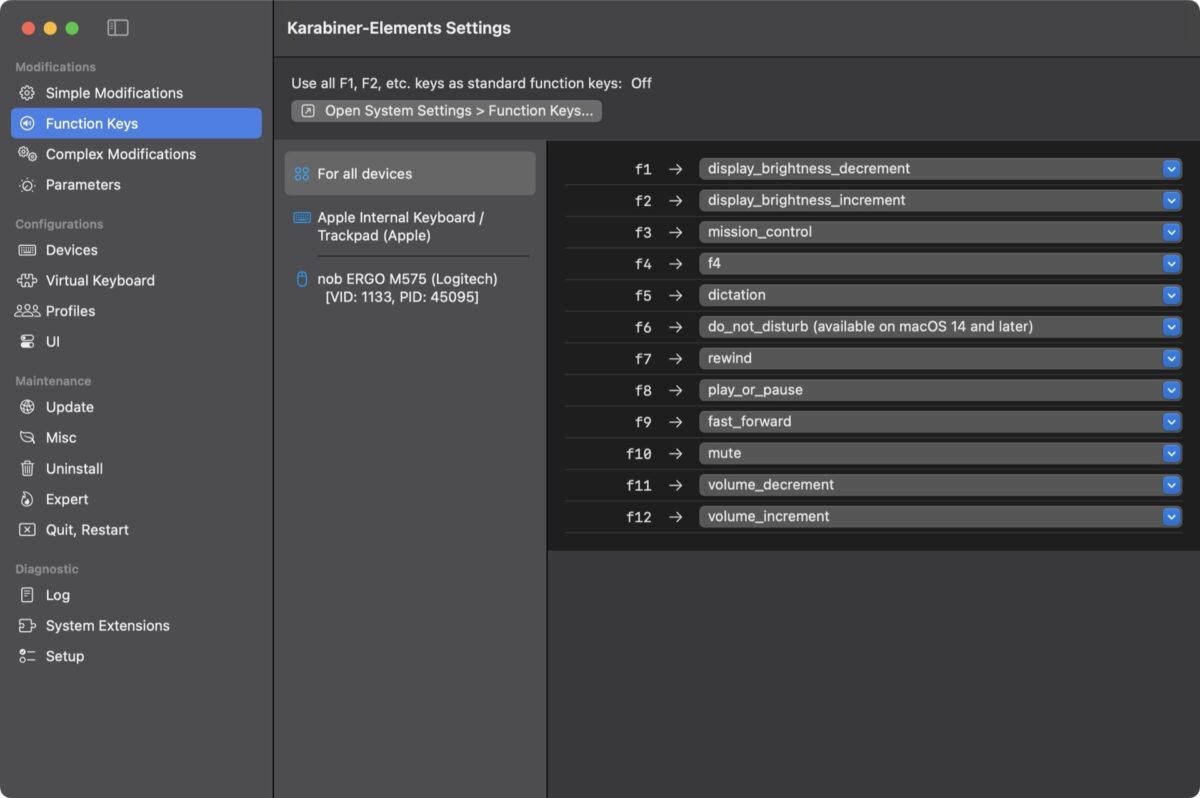Open the Uninstall page
The height and width of the screenshot is (798, 1200).
(136, 469)
